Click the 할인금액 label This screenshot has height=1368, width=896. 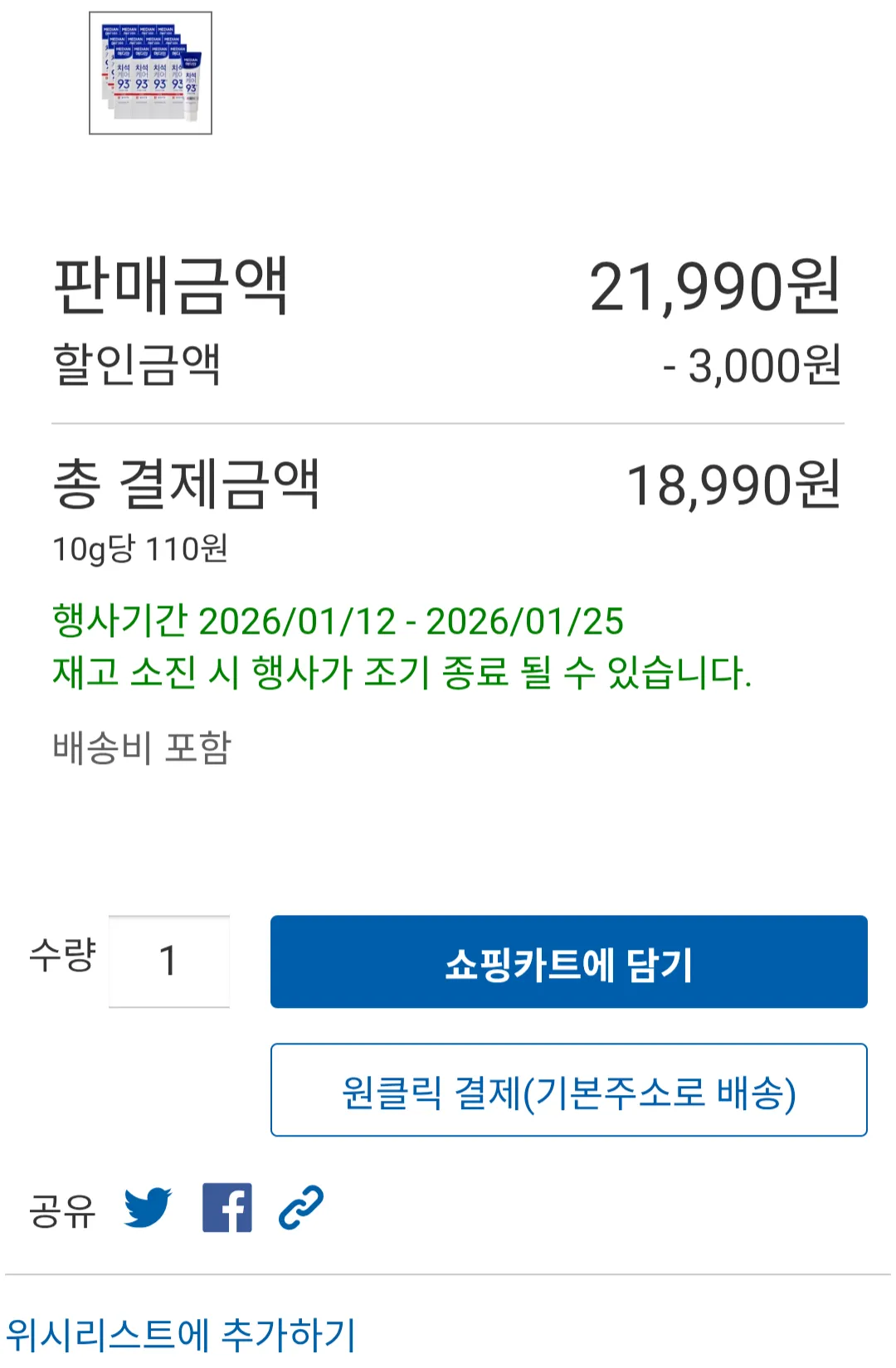[x=137, y=364]
